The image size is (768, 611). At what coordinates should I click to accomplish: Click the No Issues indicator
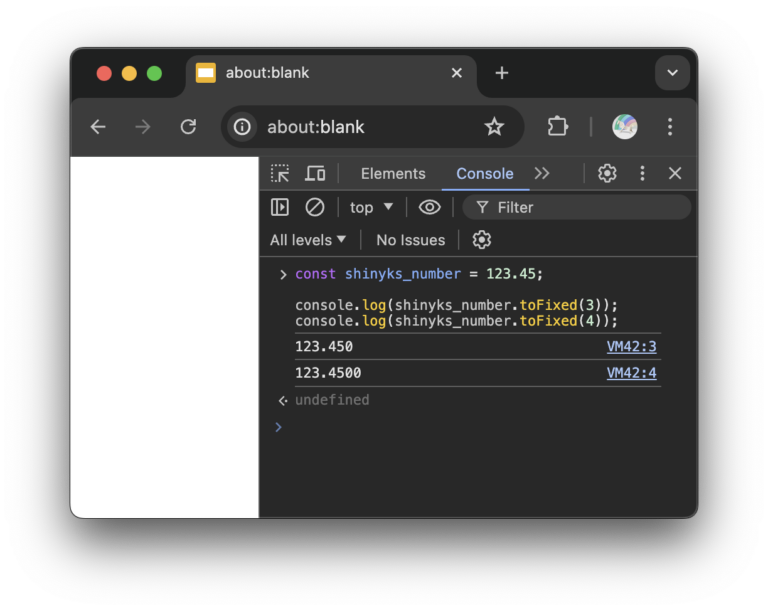(410, 240)
